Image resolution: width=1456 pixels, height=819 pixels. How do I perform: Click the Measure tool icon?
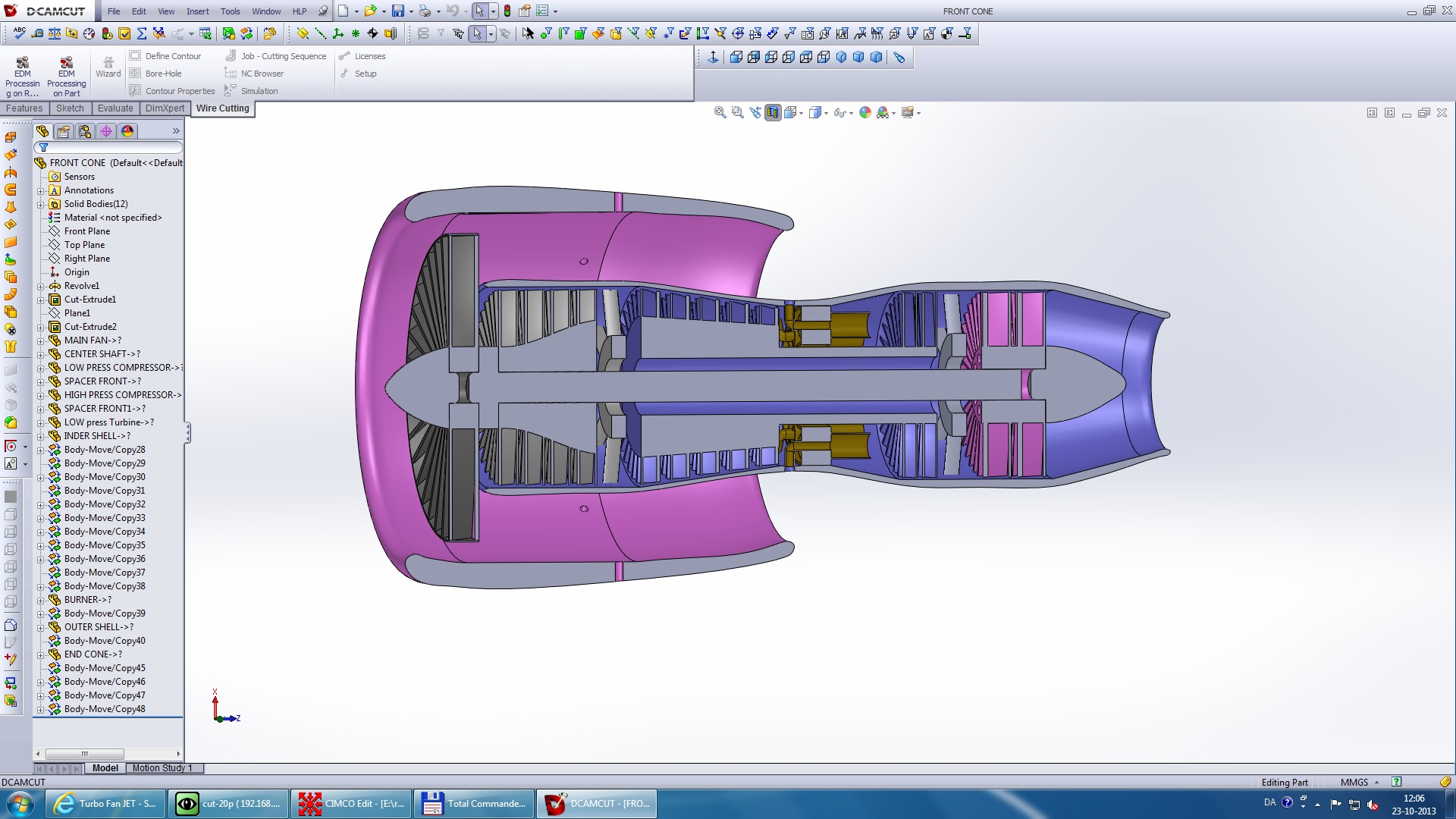point(37,33)
